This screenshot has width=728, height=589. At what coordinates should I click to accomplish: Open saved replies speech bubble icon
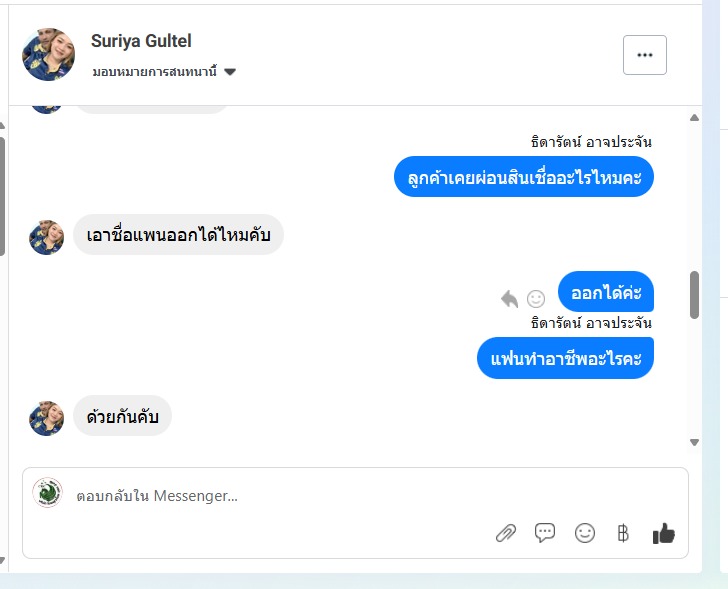(x=545, y=533)
